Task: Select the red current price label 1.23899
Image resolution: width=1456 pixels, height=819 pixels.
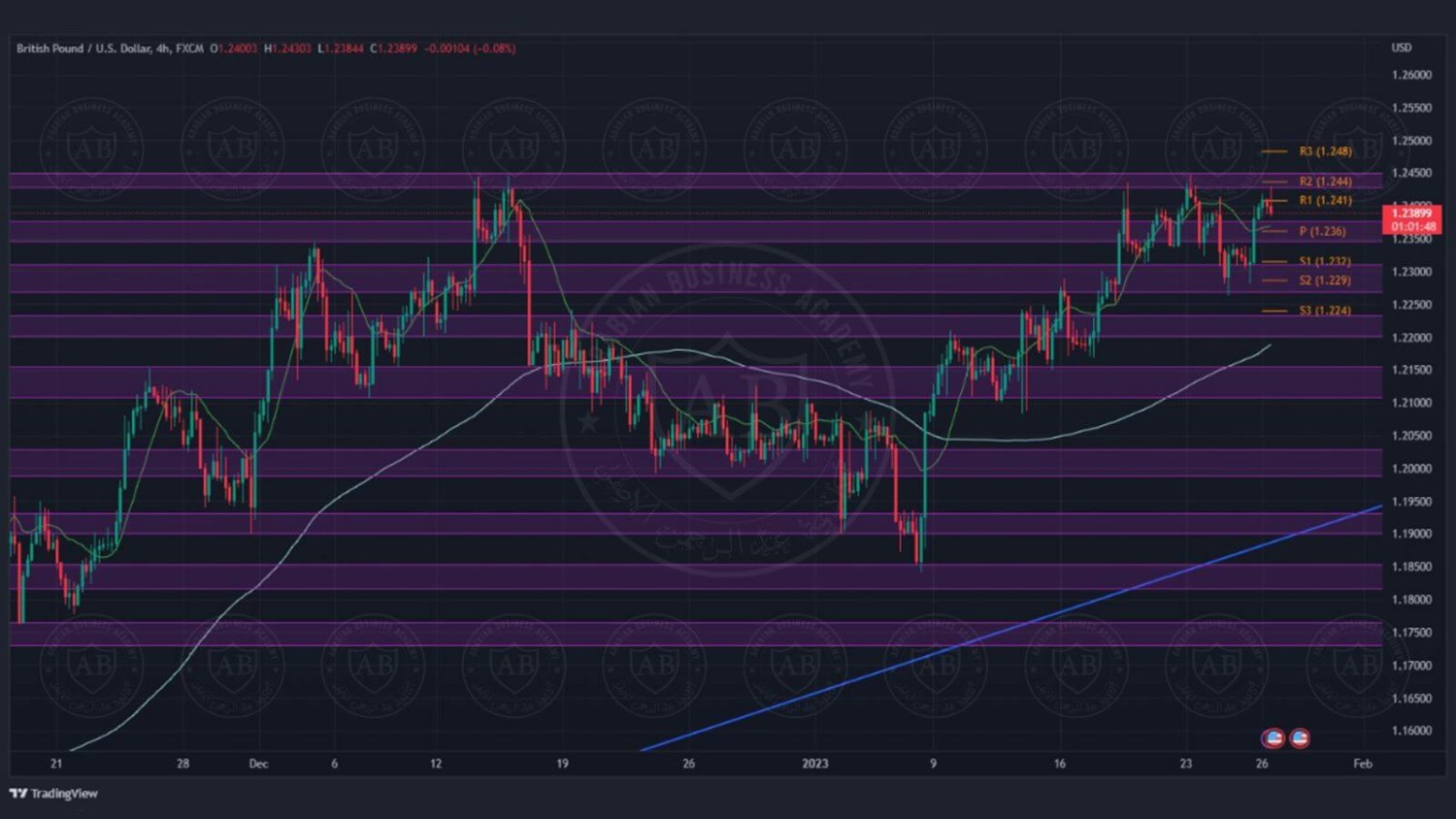Action: 1412,219
